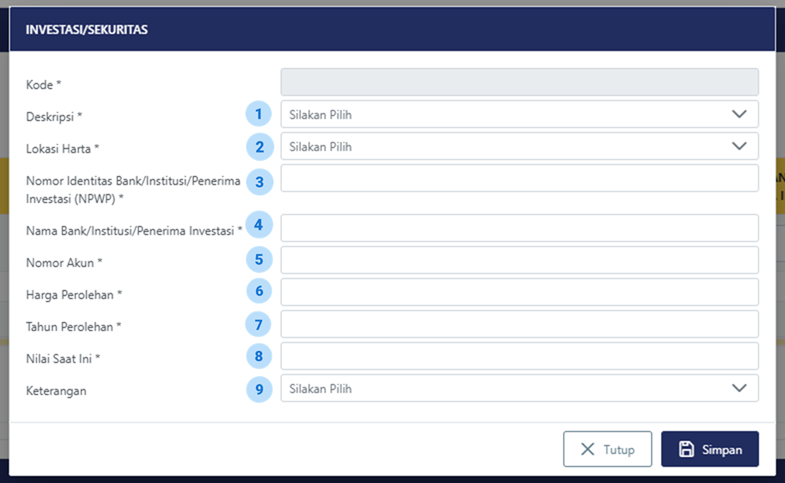This screenshot has width=785, height=483.
Task: Click into the Harga Perolehan field
Action: pos(519,292)
